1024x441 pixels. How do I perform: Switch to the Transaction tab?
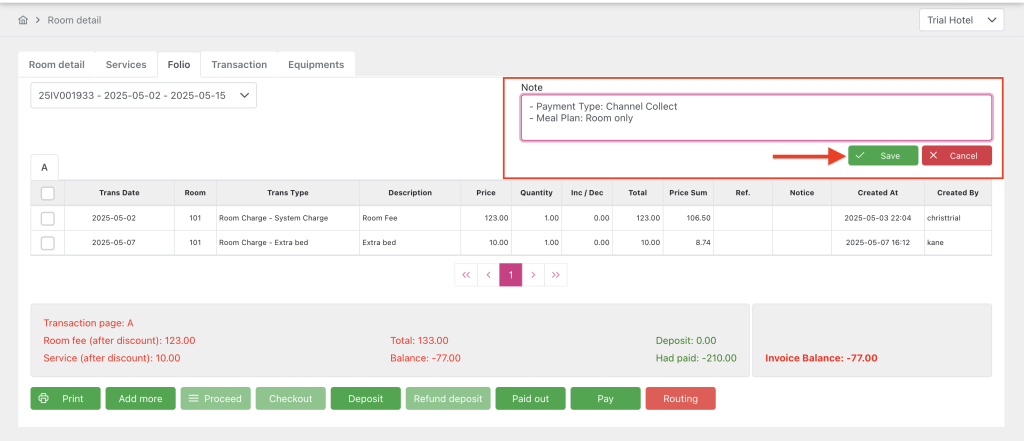click(239, 64)
